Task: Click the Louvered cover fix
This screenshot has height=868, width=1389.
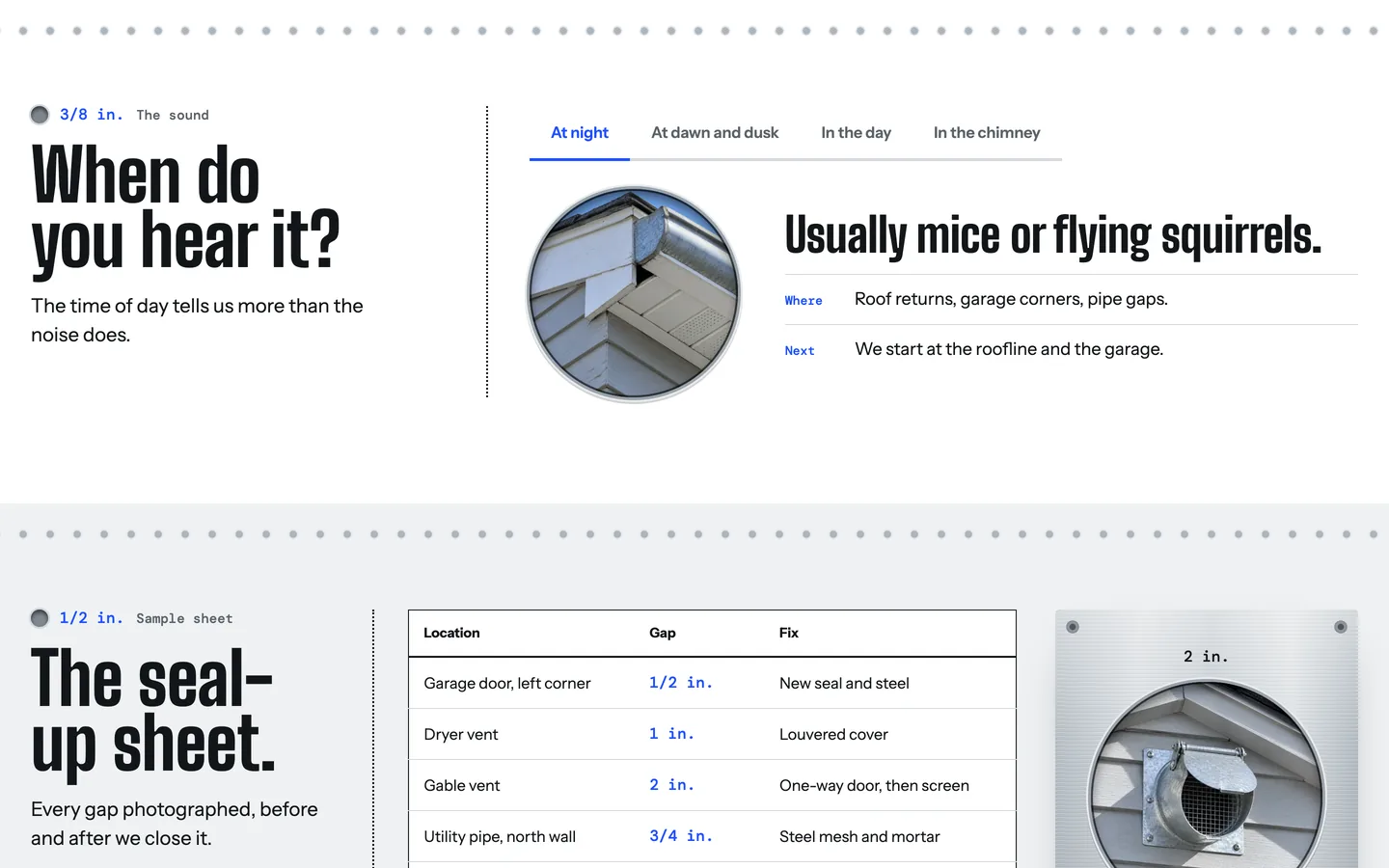Action: point(833,734)
